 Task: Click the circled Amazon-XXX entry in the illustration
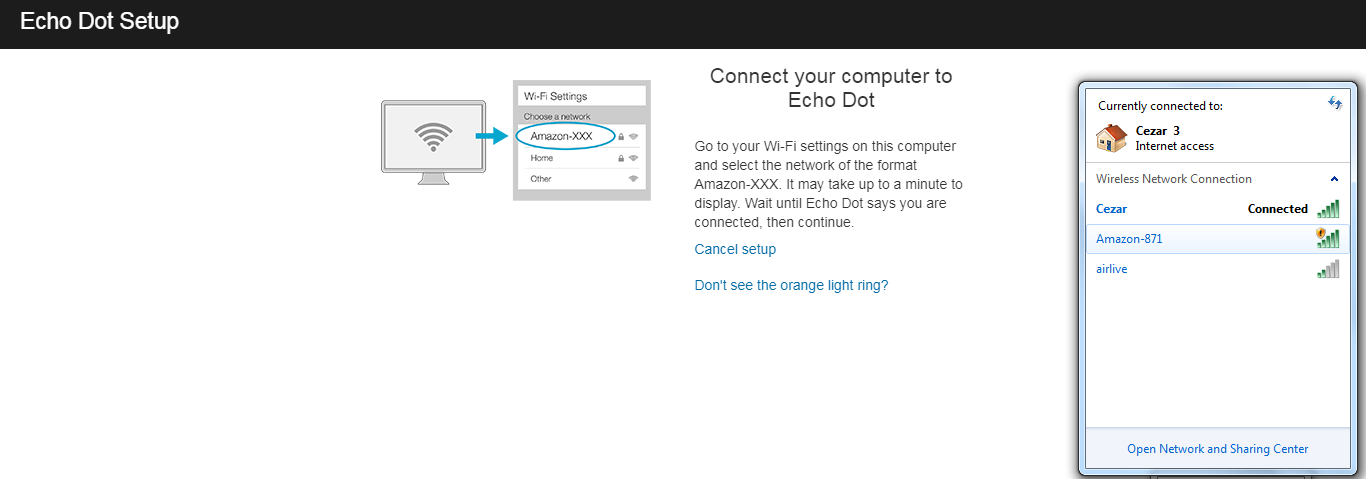click(565, 136)
